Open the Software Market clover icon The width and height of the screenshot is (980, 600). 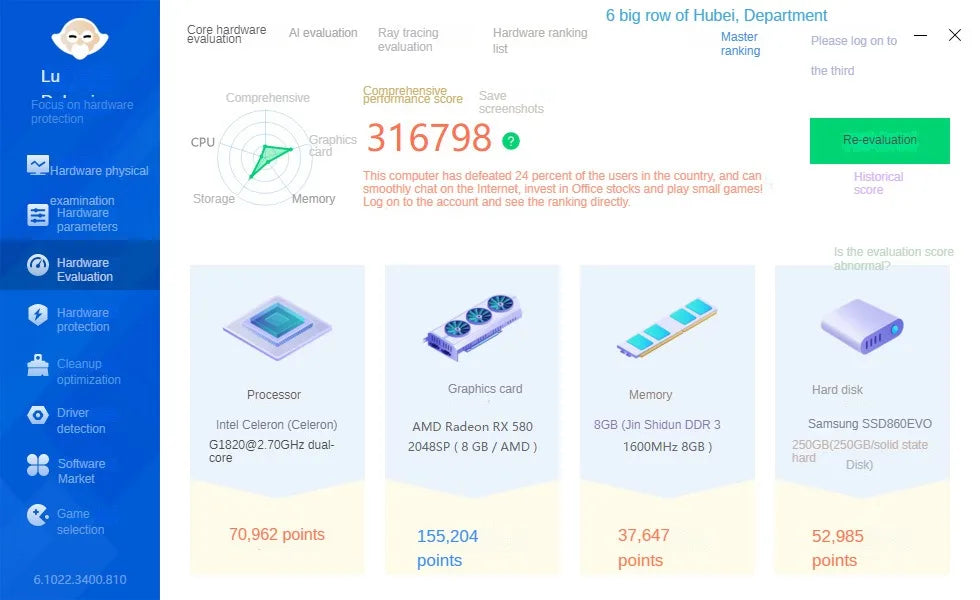(38, 465)
